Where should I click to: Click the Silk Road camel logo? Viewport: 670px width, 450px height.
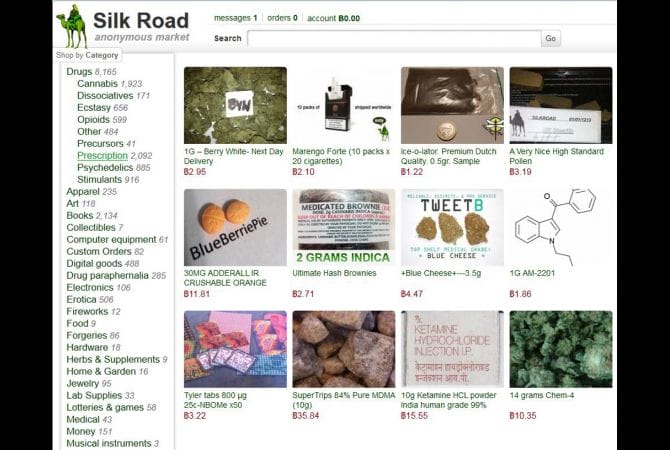pos(72,26)
